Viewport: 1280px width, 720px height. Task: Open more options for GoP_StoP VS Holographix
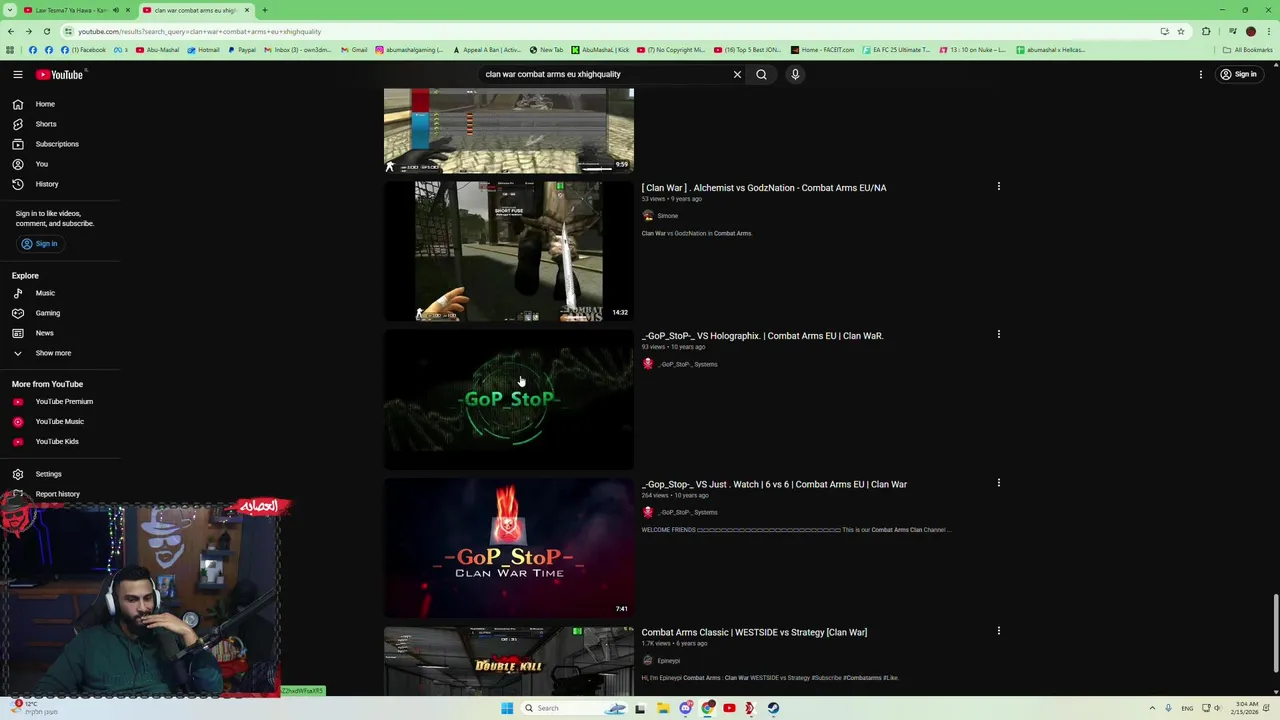click(x=998, y=335)
